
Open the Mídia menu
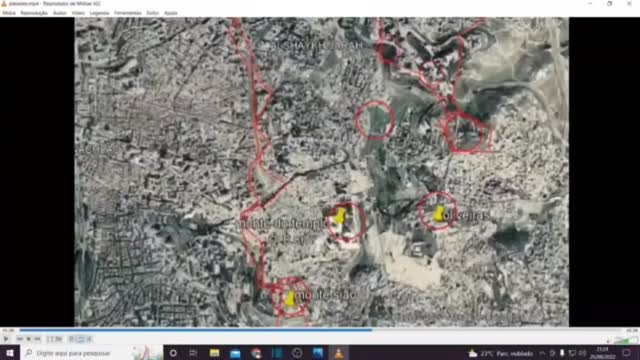pos(9,13)
